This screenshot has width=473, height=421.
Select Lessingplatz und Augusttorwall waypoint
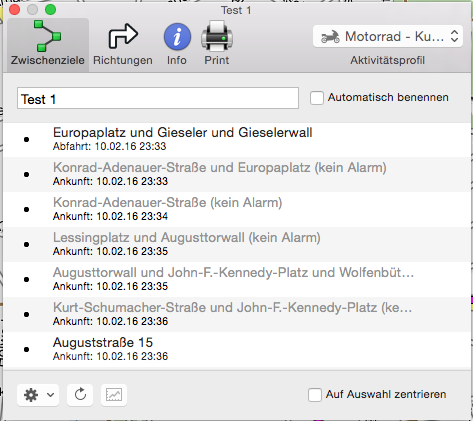click(x=237, y=244)
